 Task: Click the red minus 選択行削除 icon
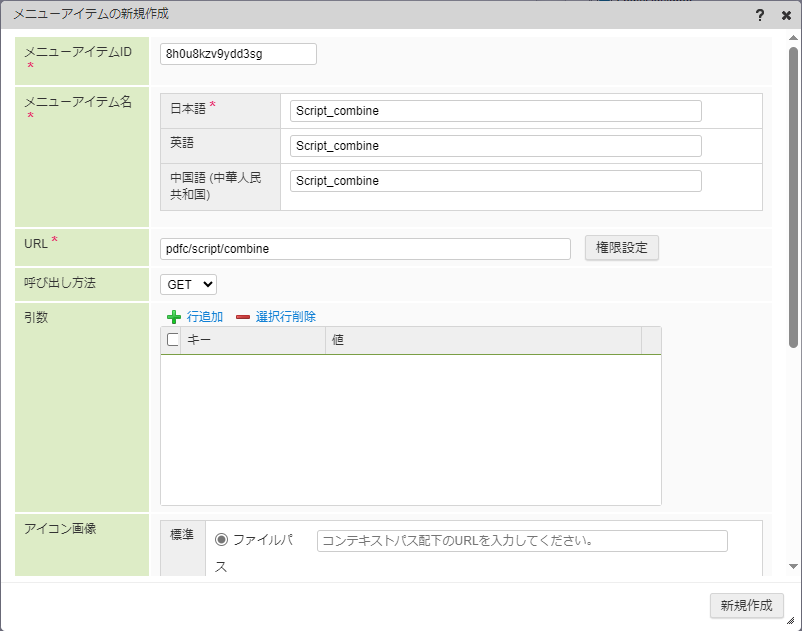point(243,317)
